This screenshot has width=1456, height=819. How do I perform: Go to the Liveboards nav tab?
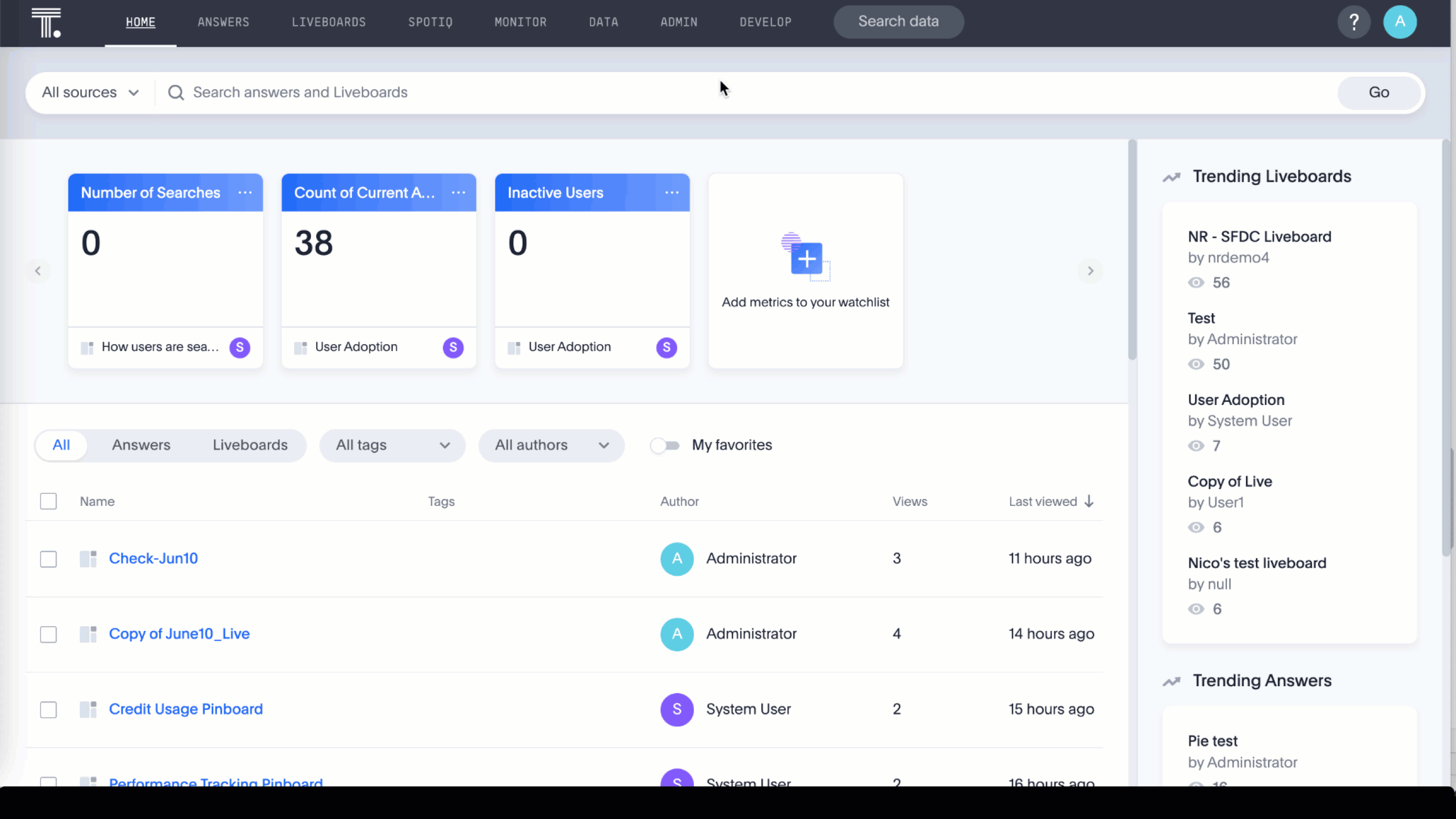pyautogui.click(x=328, y=23)
